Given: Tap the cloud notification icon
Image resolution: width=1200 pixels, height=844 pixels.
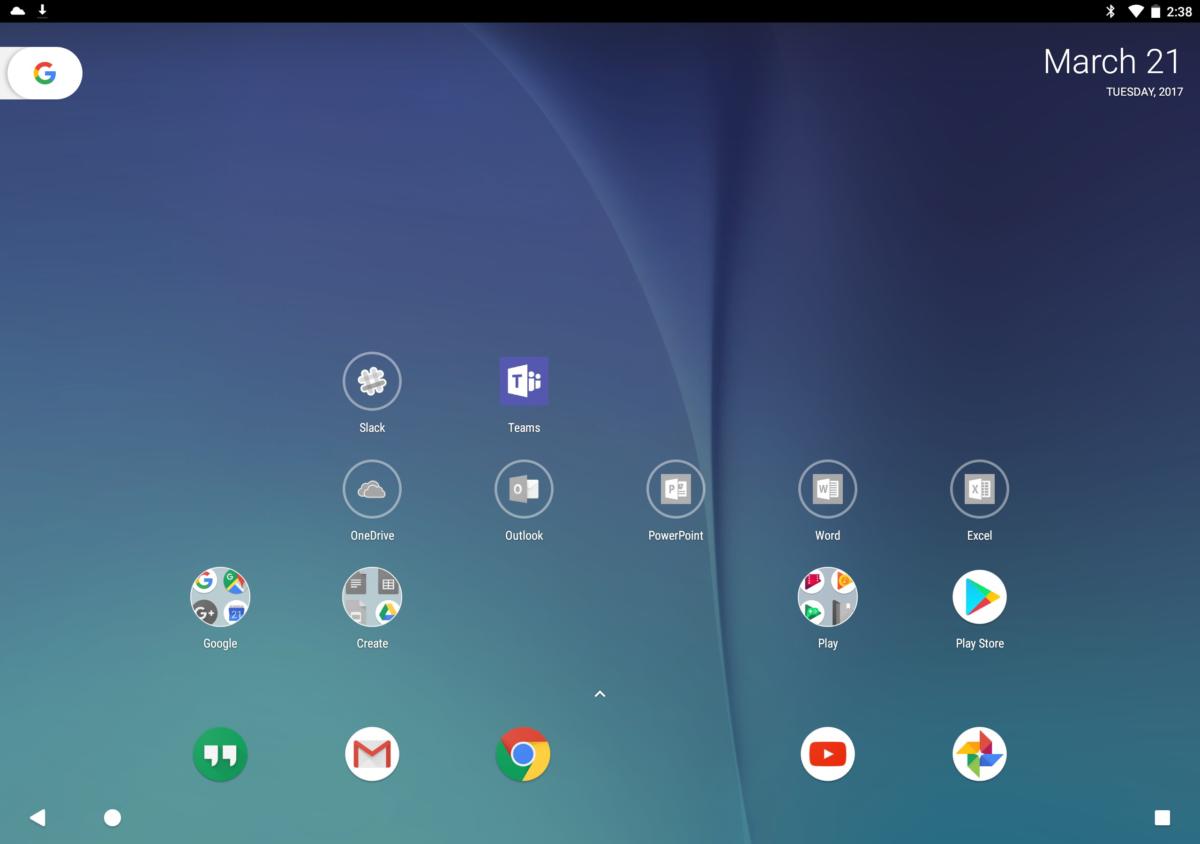Looking at the screenshot, I should tap(18, 11).
